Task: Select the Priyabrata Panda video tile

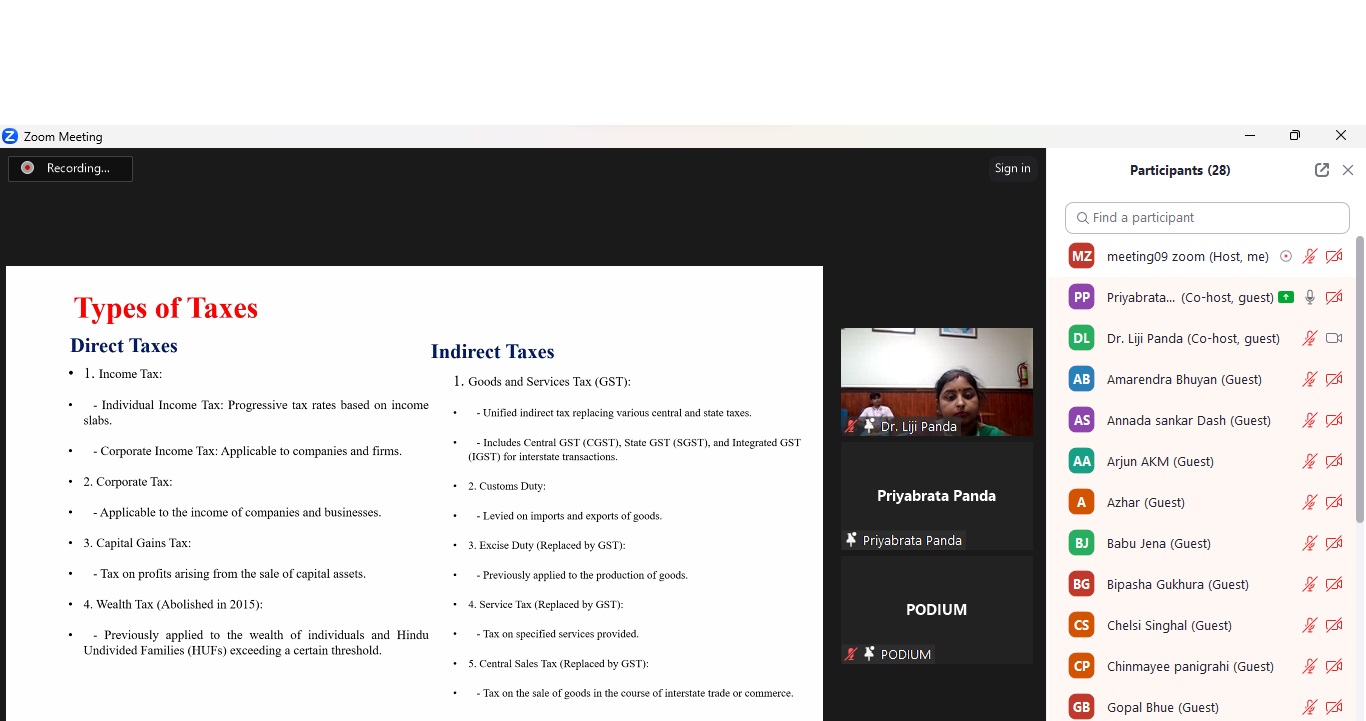Action: pyautogui.click(x=936, y=496)
